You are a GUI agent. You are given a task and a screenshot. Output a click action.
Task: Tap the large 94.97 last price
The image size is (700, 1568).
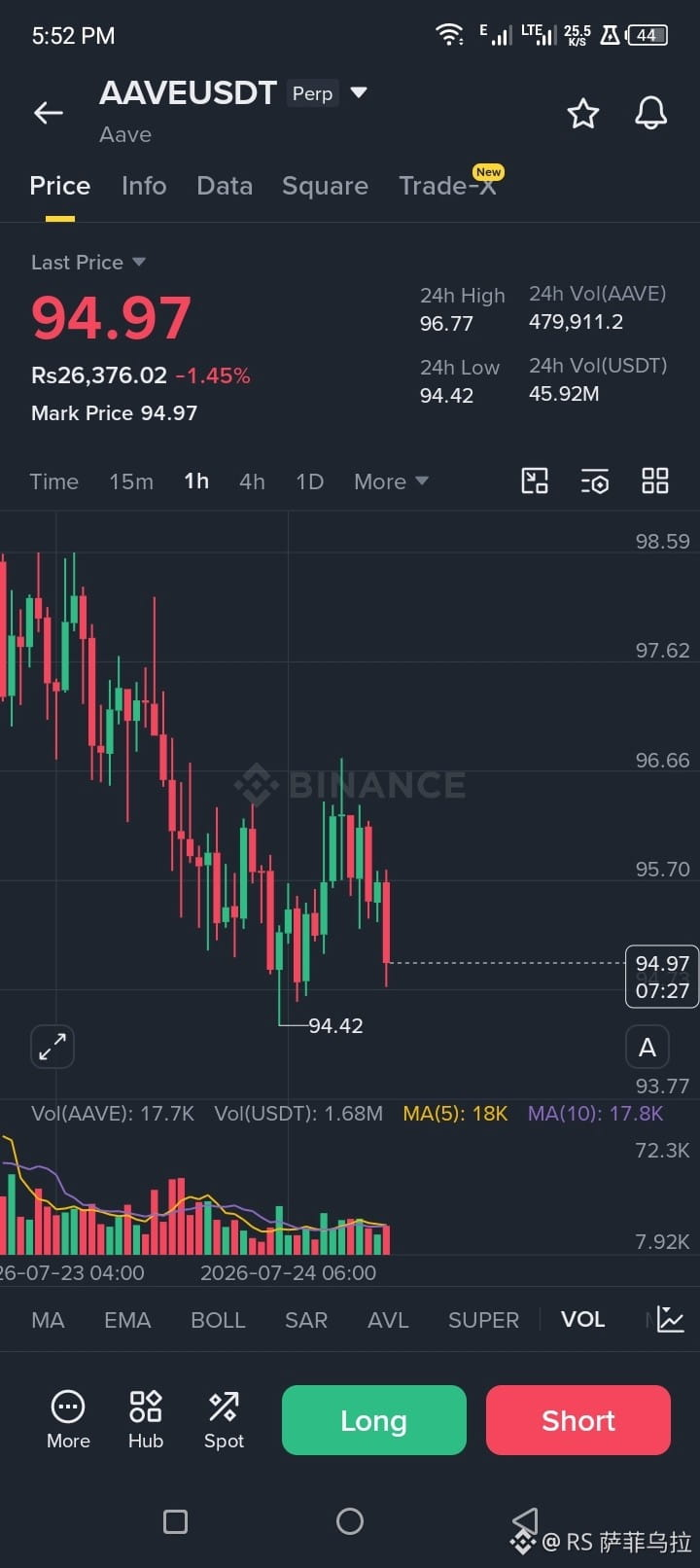click(x=111, y=318)
